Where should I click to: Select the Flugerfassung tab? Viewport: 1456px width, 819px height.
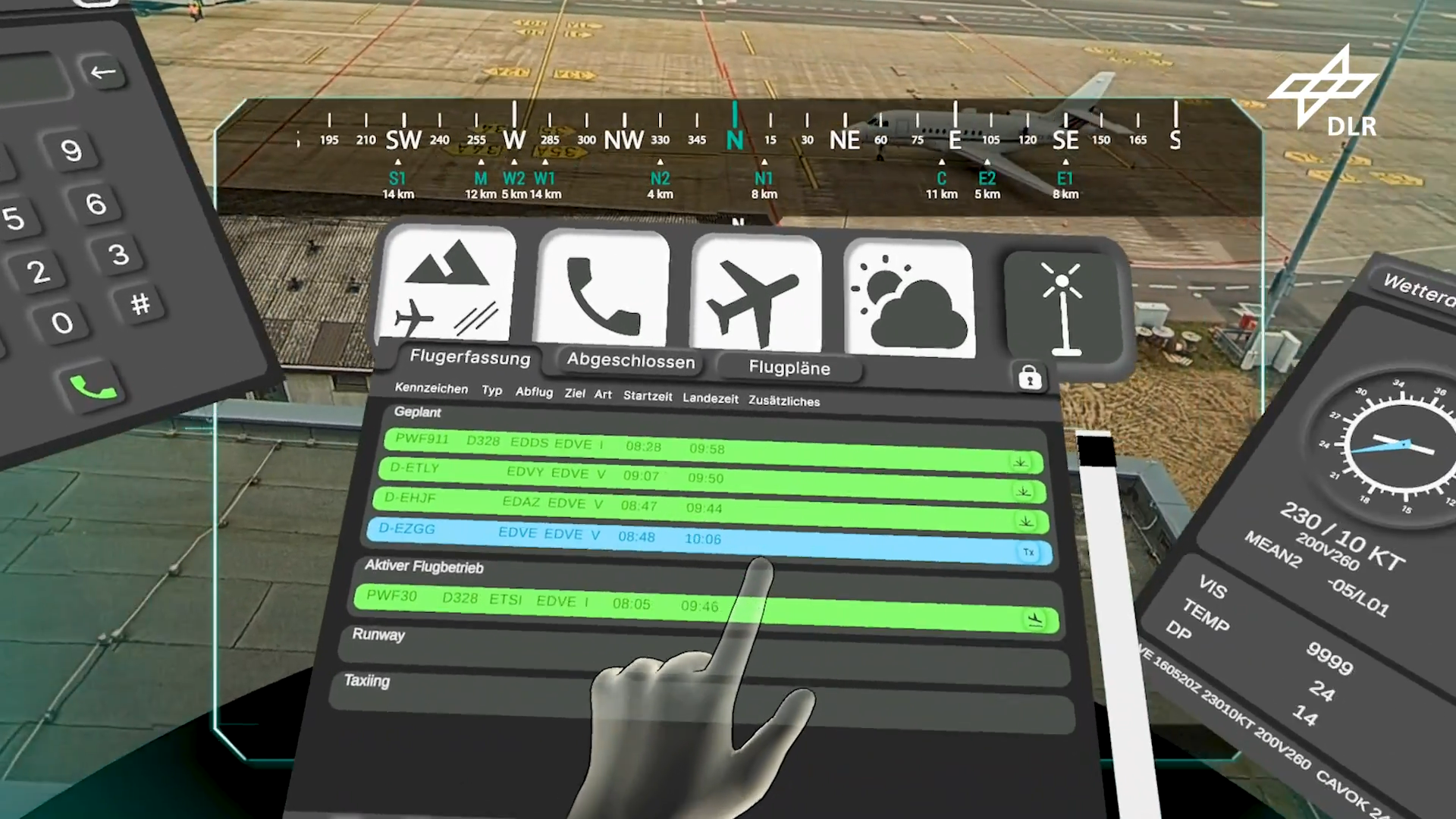(x=469, y=358)
